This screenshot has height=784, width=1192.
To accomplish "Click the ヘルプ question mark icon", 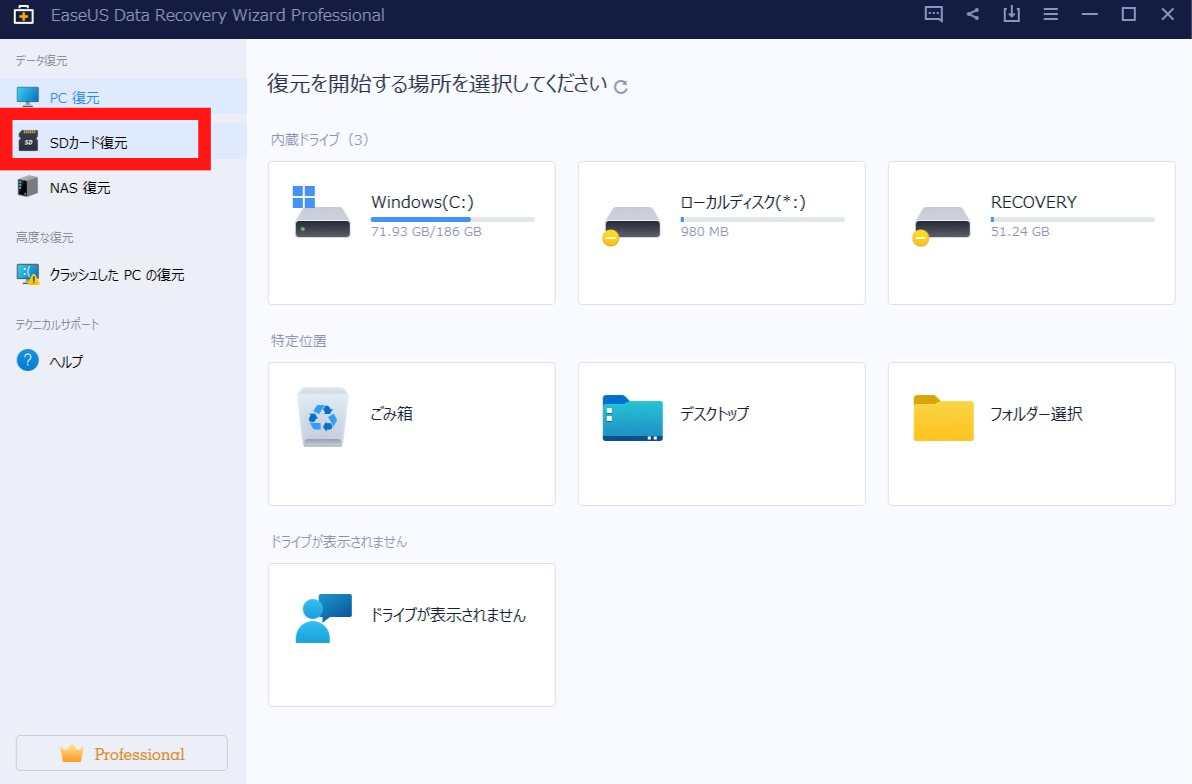I will (x=28, y=361).
